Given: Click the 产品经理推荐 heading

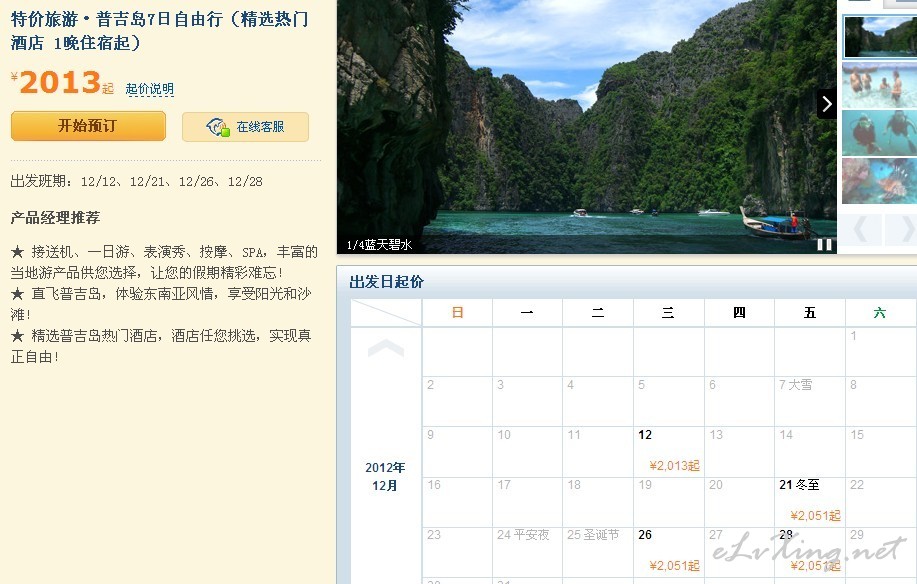Looking at the screenshot, I should pyautogui.click(x=56, y=218).
